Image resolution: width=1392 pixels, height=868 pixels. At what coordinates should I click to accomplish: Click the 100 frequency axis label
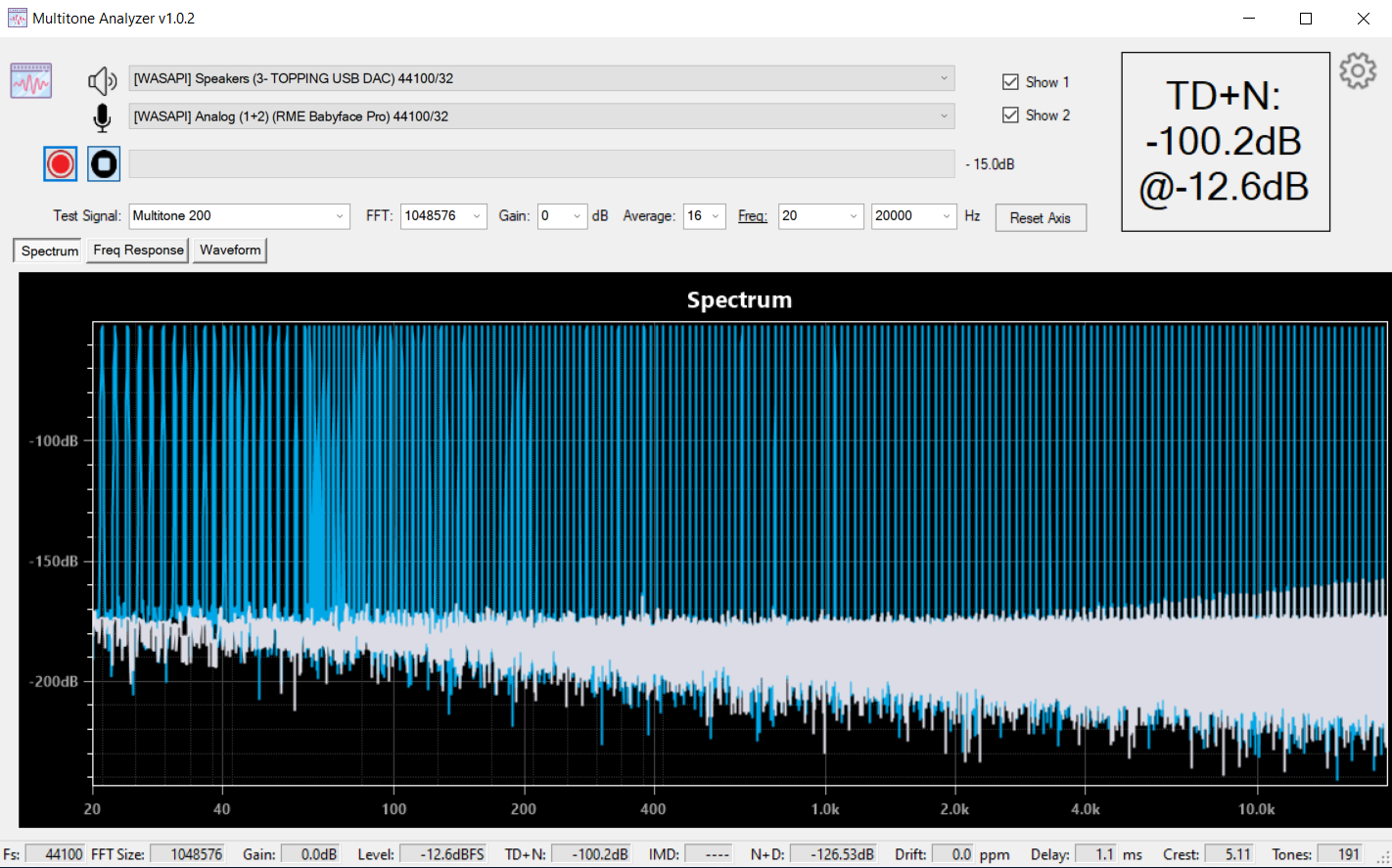(394, 809)
